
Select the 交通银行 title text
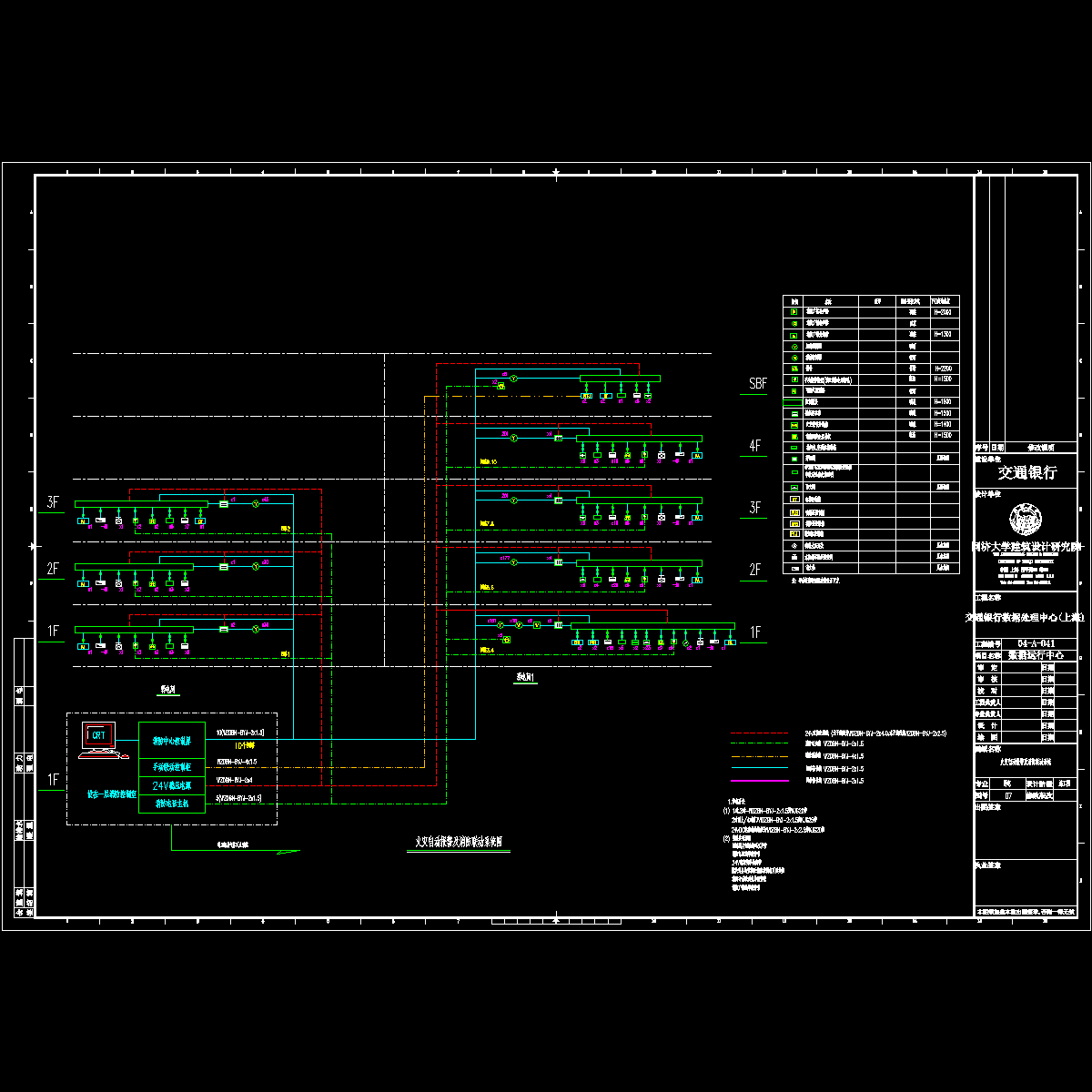point(1027,472)
